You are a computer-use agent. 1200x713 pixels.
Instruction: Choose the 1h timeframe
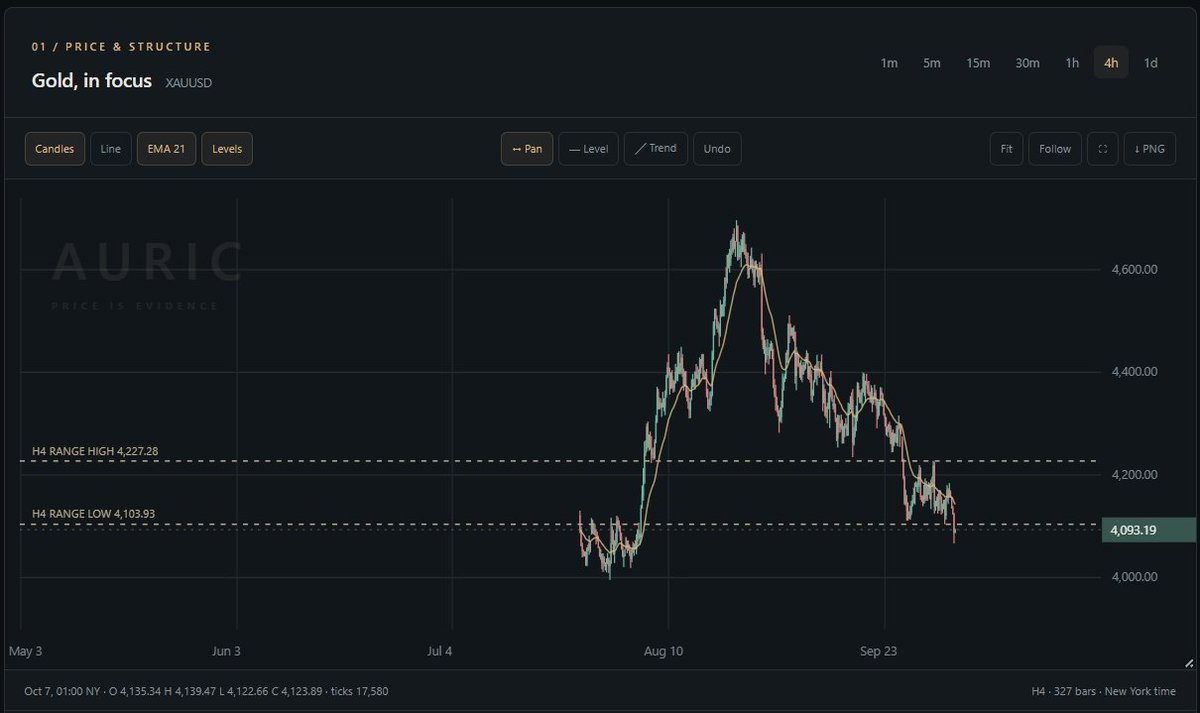(1072, 63)
